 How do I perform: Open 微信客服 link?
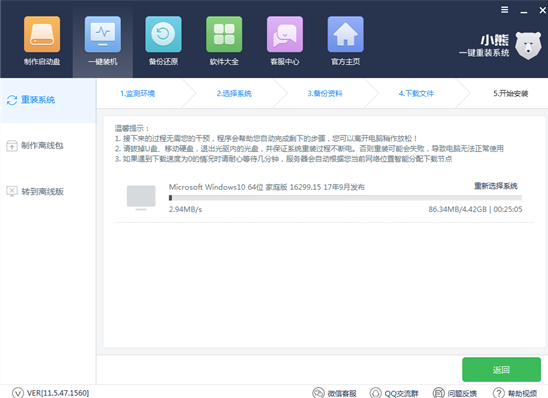click(342, 393)
